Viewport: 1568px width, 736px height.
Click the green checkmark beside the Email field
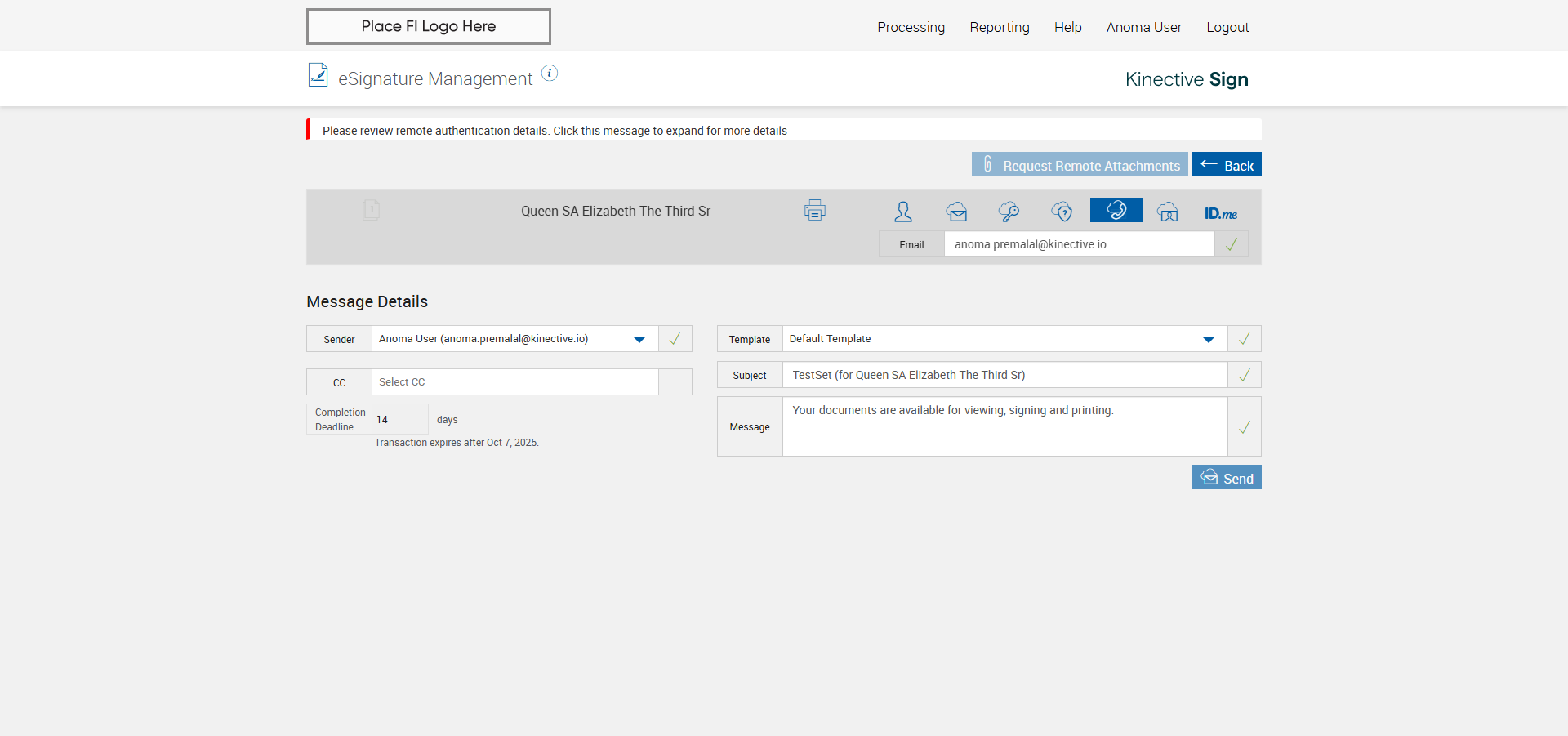1231,244
